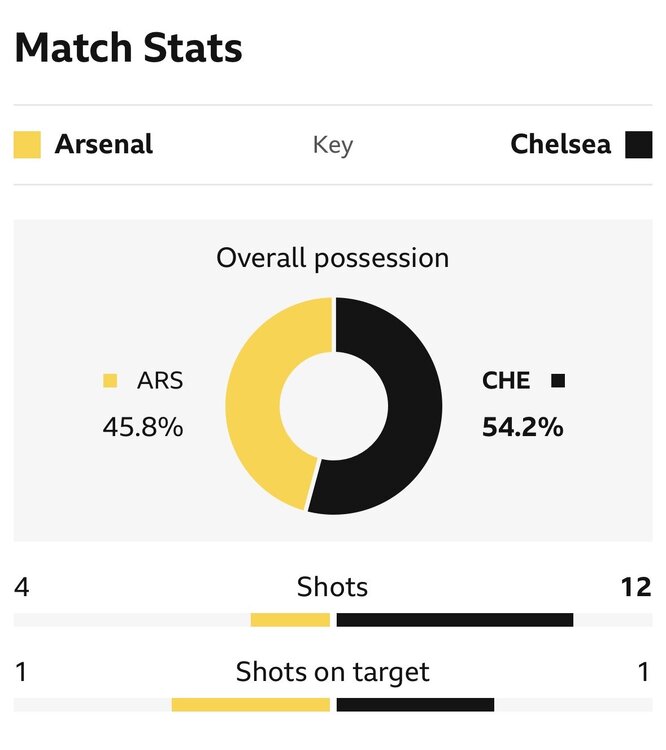This screenshot has height=750, width=666.
Task: Click the Shots on target label
Action: pyautogui.click(x=333, y=673)
